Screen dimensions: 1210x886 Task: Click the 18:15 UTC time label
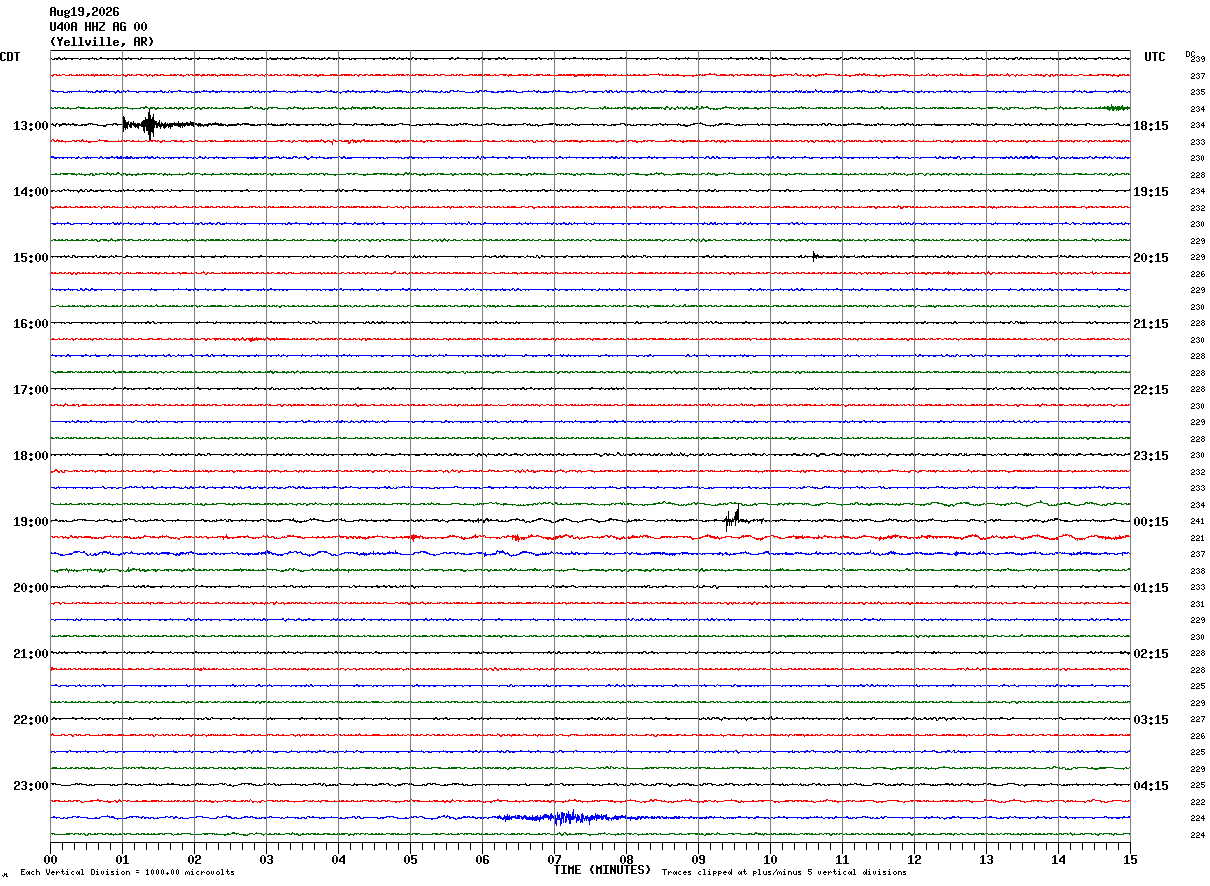coord(1151,126)
